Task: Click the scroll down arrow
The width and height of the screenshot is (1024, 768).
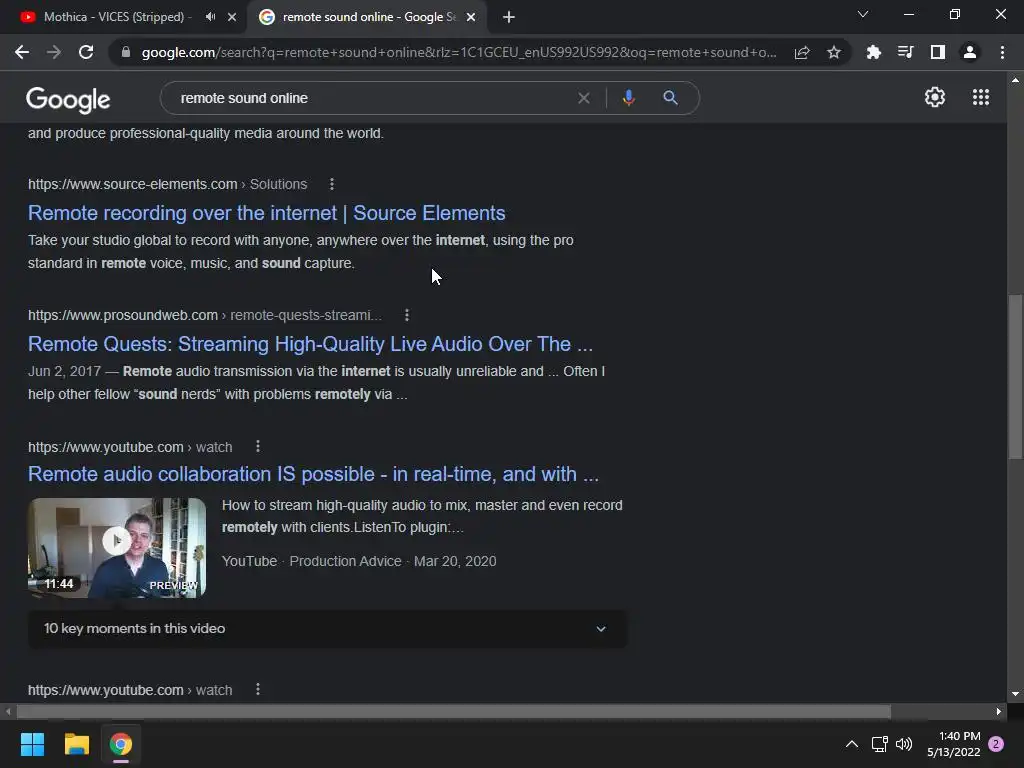Action: pyautogui.click(x=1015, y=694)
